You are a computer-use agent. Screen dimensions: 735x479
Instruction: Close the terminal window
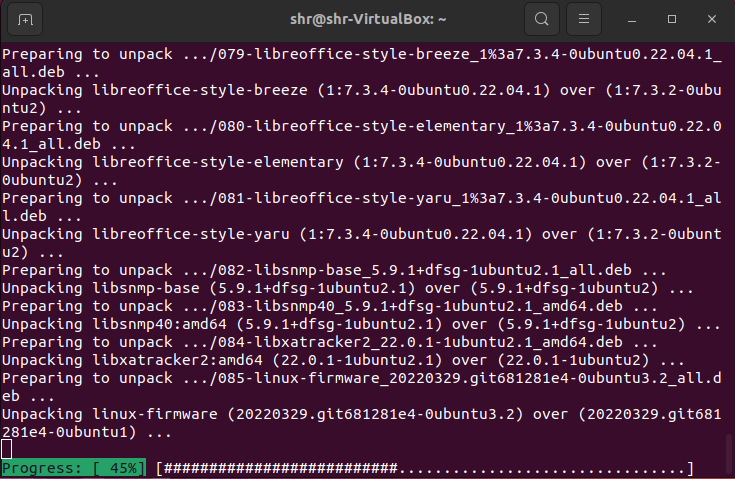point(712,19)
